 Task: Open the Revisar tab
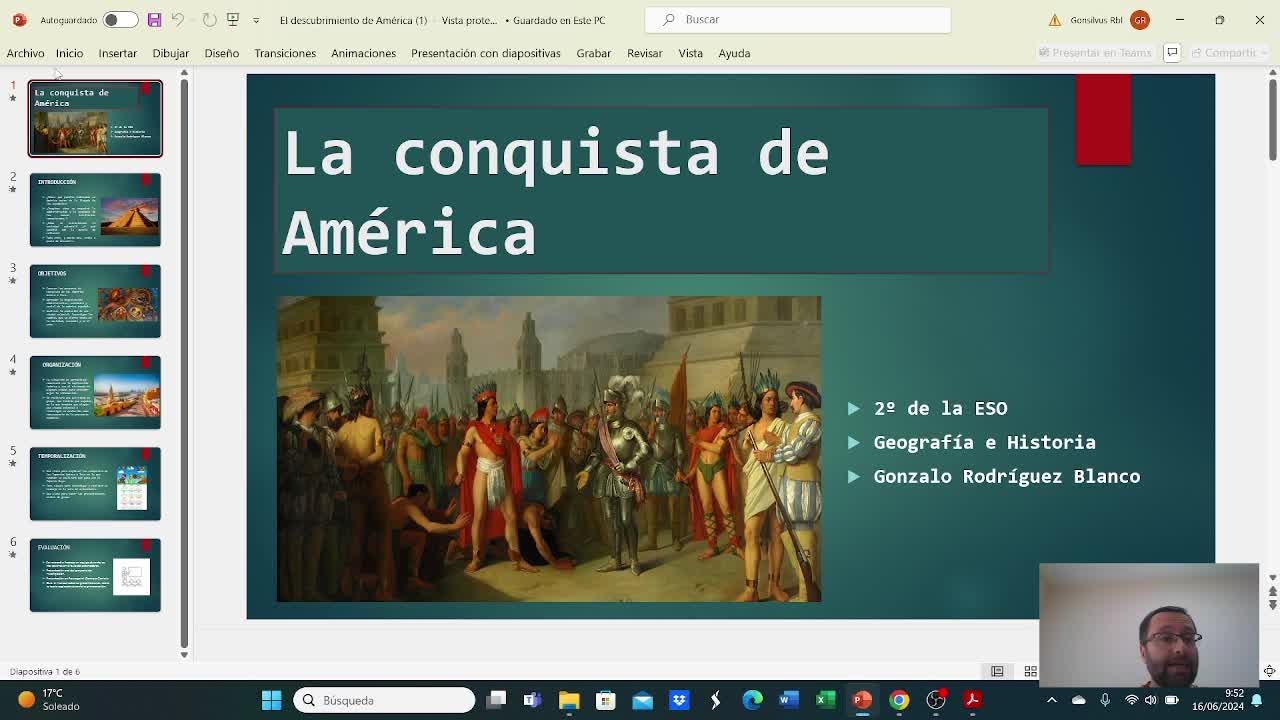644,53
